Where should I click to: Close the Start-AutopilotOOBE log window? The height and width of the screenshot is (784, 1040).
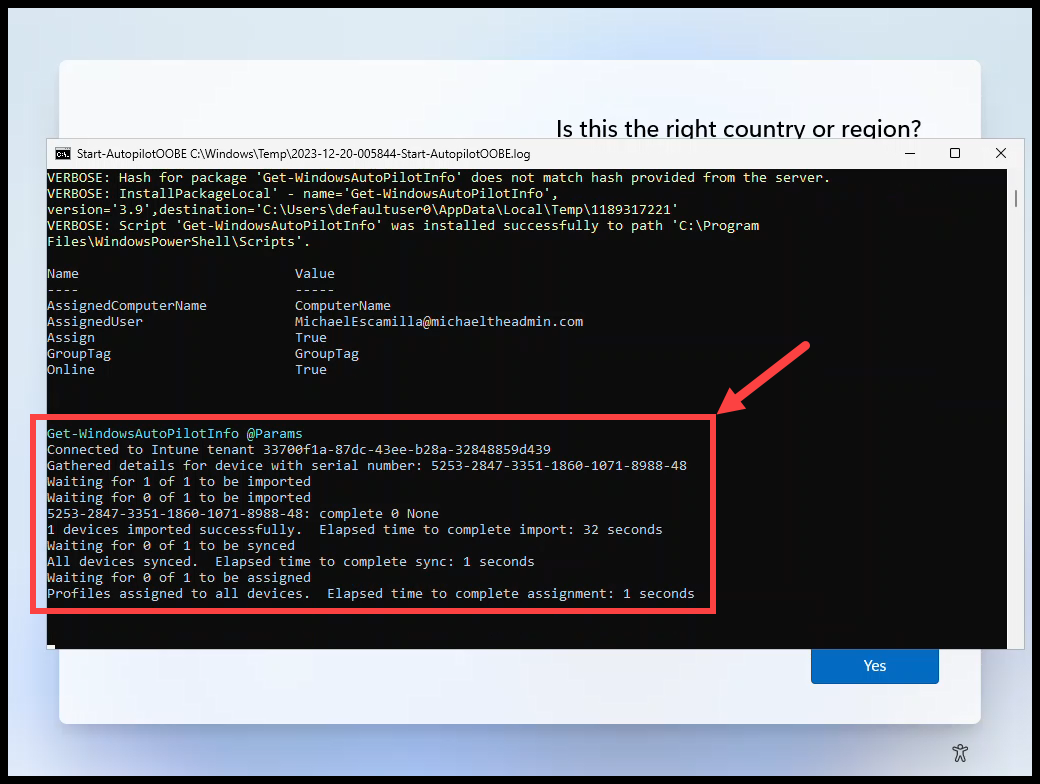click(1000, 153)
